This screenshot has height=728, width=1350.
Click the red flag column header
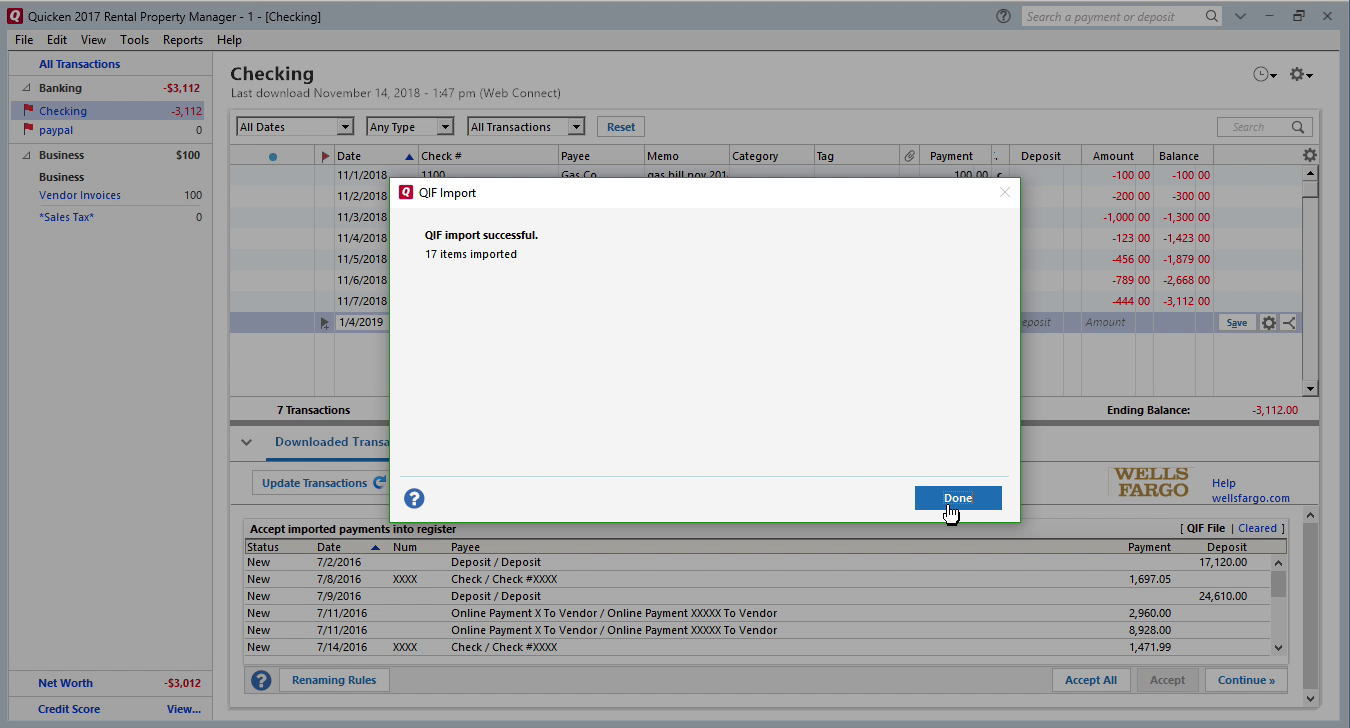pos(325,156)
